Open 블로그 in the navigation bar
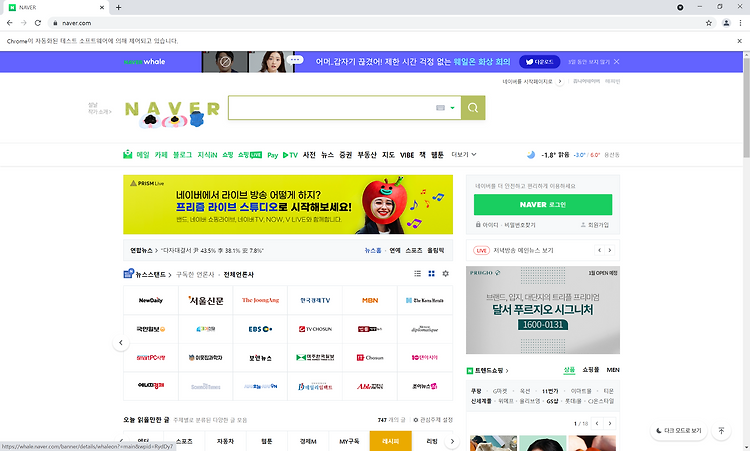This screenshot has width=750, height=451. 182,155
